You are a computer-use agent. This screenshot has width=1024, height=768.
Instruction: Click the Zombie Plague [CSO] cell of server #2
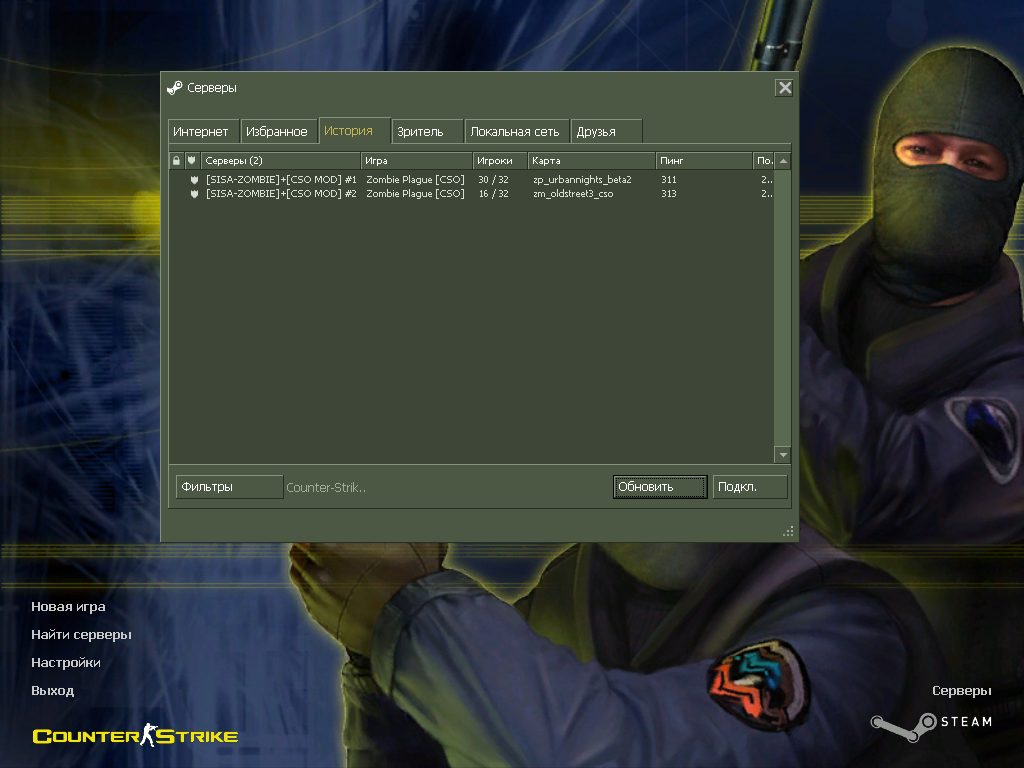pos(415,194)
